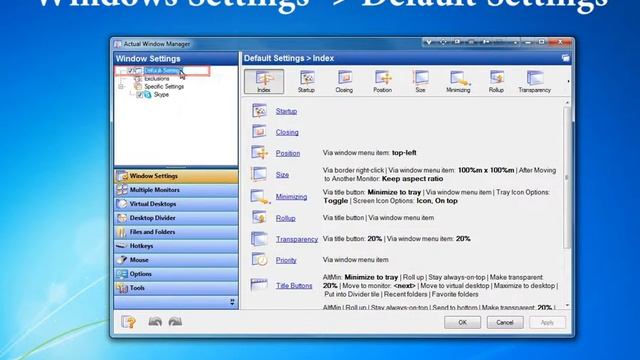This screenshot has width=640, height=360.
Task: Click the Closing link in the index list
Action: 287,132
